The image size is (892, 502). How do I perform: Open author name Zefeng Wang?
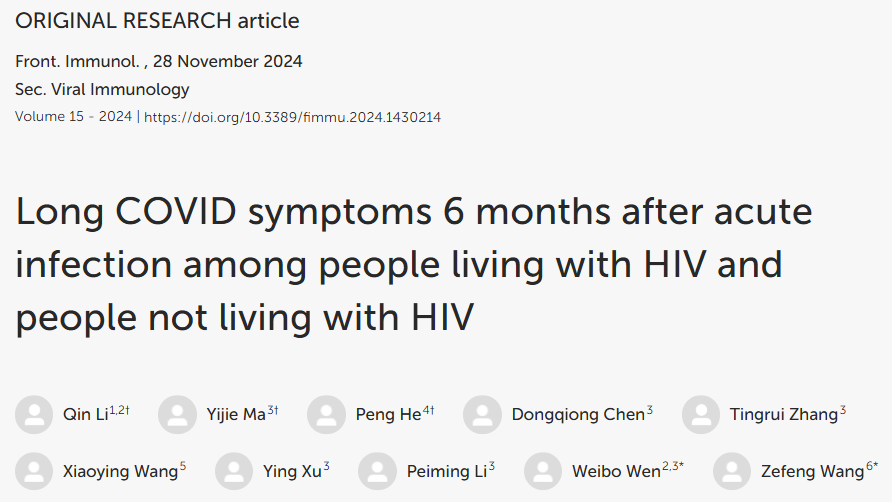pos(812,471)
